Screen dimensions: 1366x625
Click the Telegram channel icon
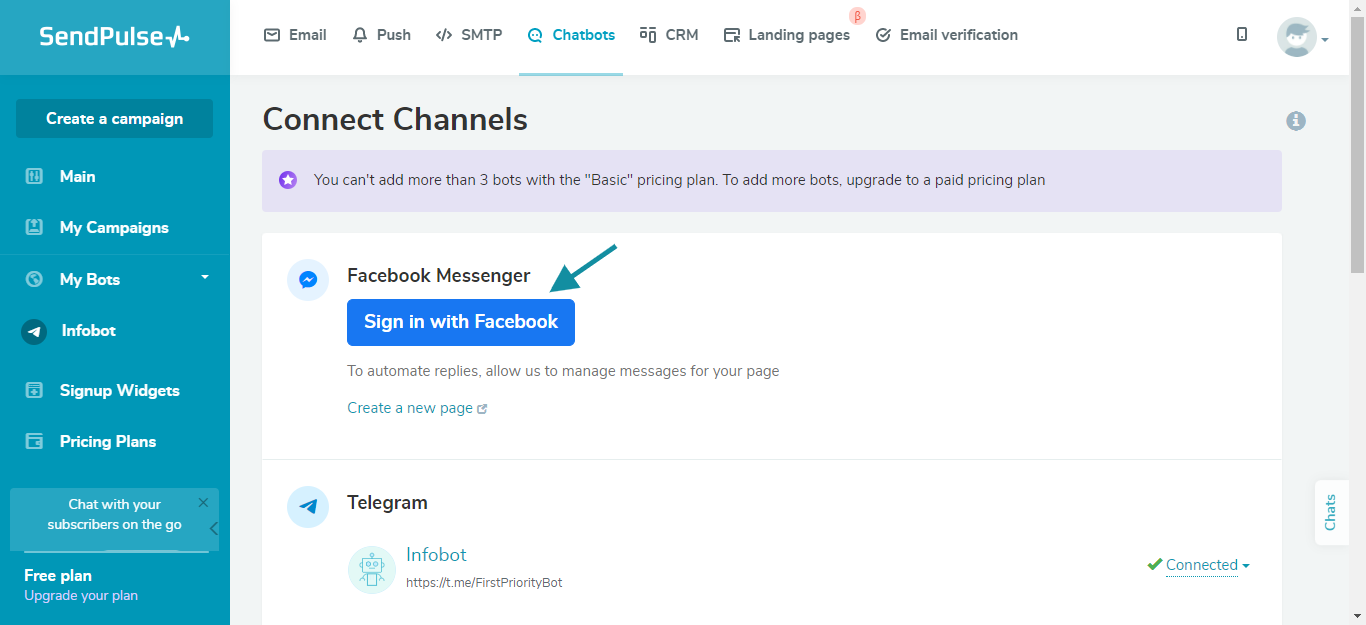pyautogui.click(x=308, y=507)
